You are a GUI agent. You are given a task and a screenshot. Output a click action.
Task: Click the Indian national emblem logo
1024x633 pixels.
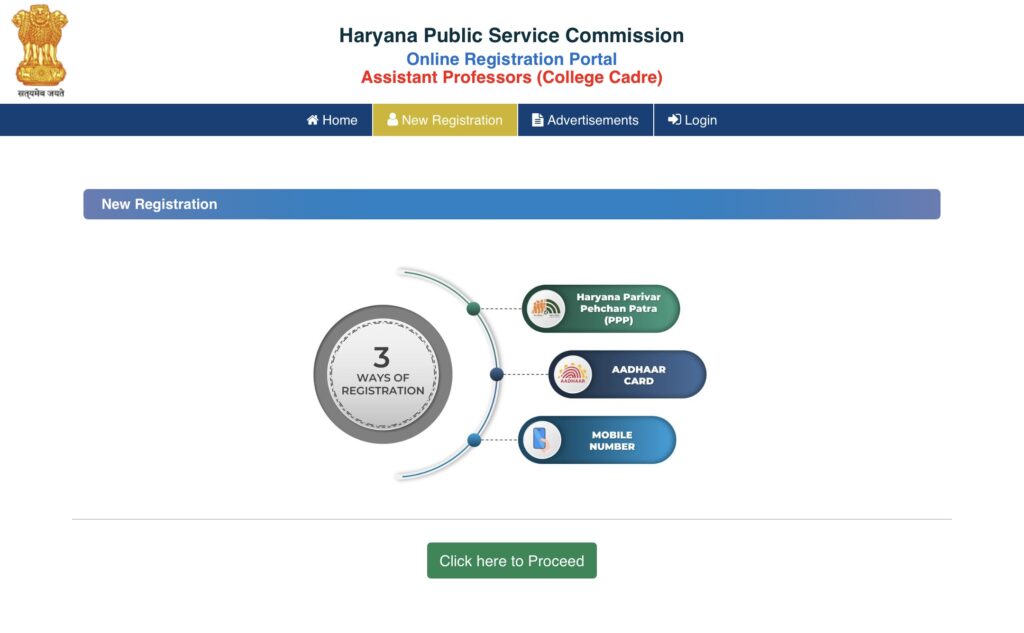tap(40, 51)
